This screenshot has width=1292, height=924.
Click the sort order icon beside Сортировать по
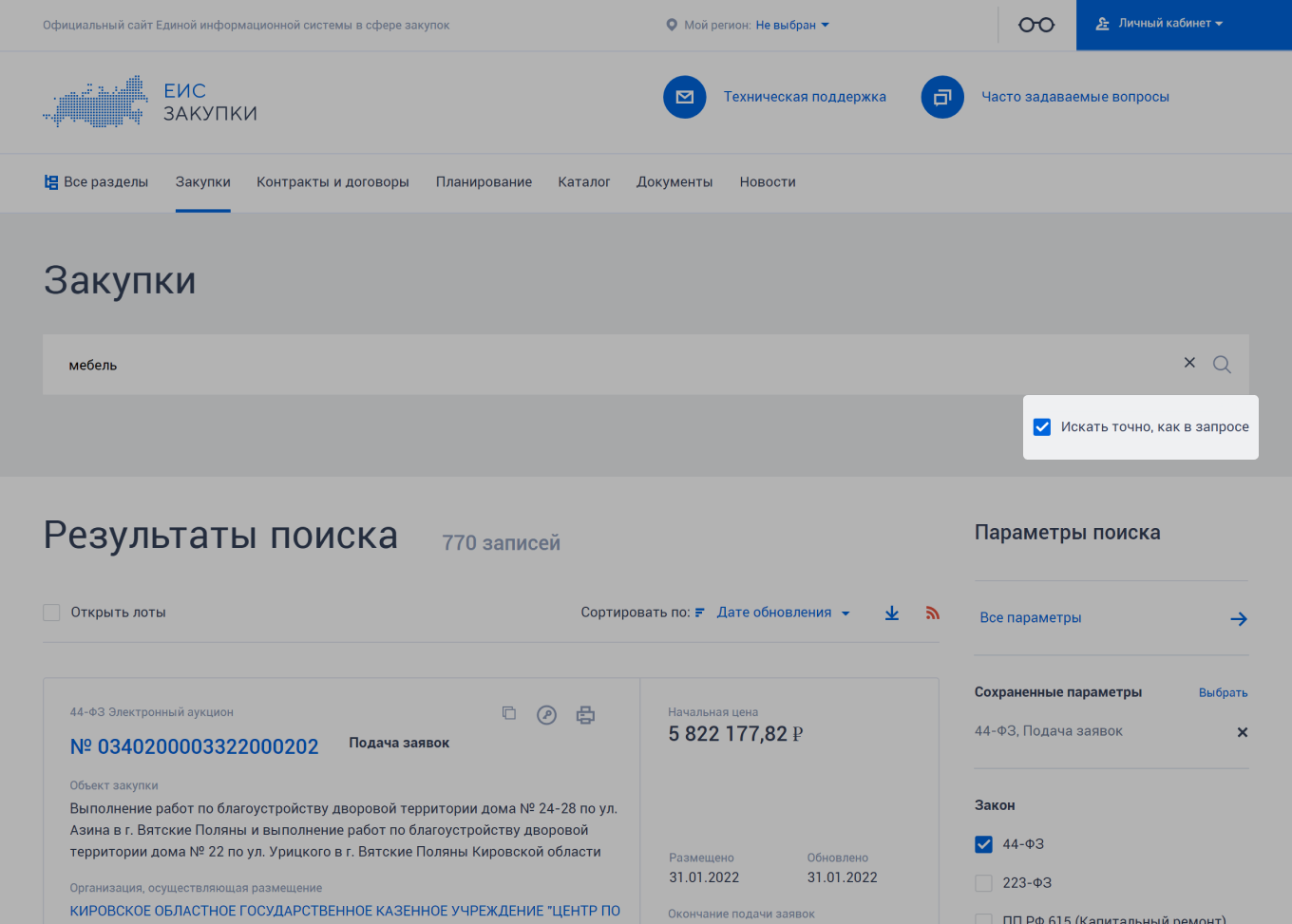[x=699, y=613]
